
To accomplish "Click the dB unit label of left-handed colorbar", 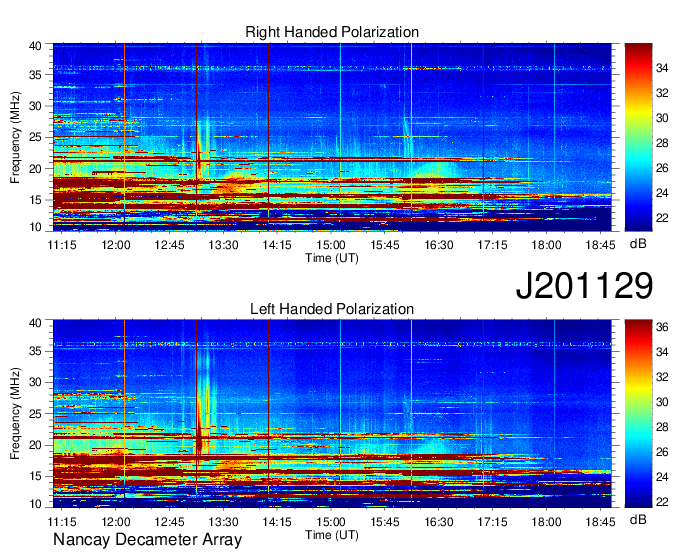I will coord(638,519).
